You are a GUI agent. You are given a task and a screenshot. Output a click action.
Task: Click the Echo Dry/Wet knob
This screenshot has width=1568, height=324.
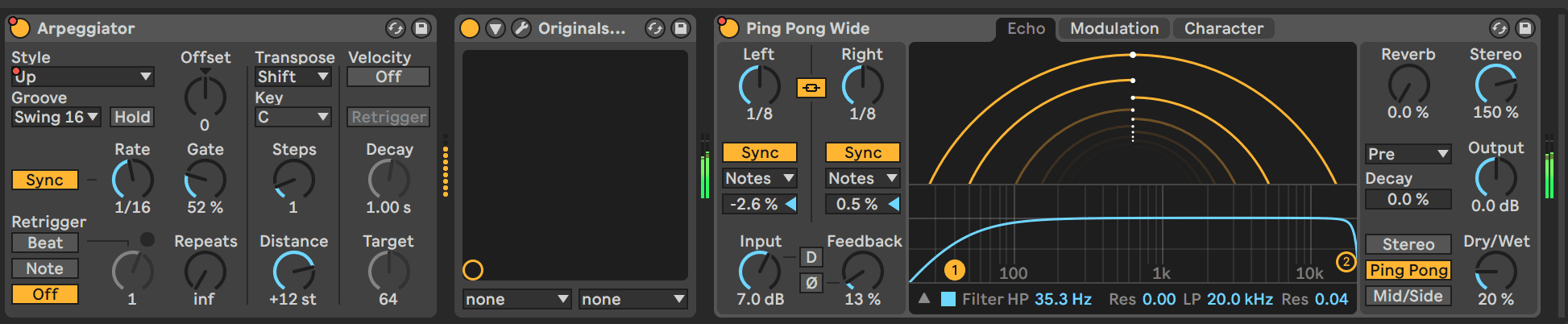point(1495,271)
